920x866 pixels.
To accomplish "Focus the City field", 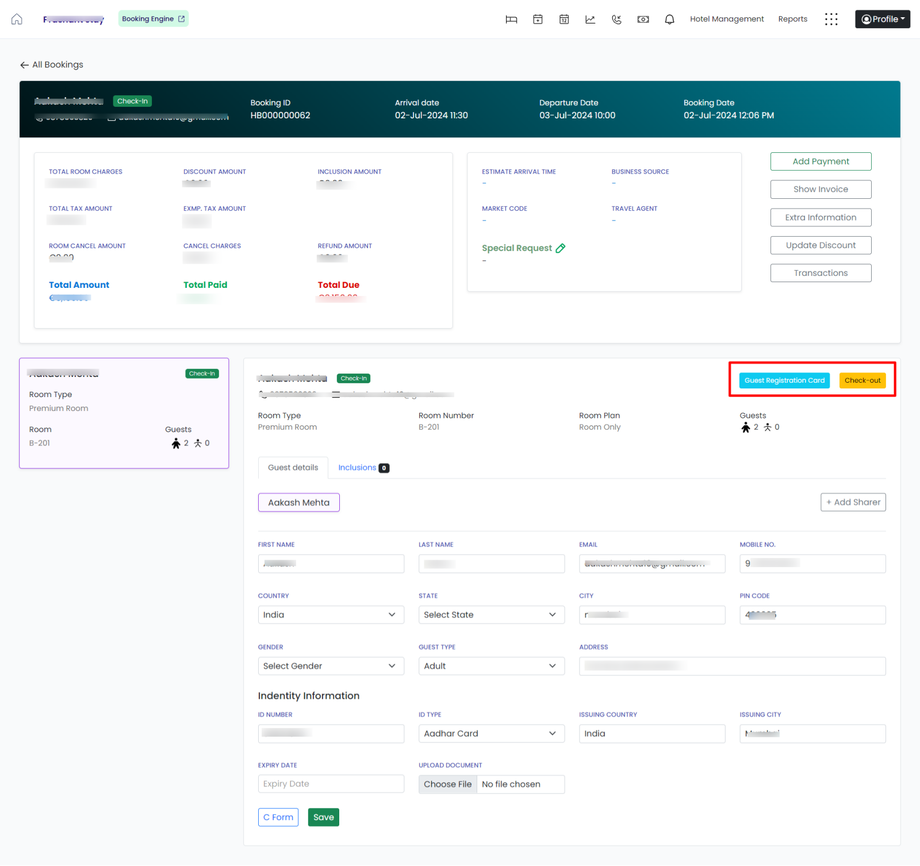I will tap(652, 615).
